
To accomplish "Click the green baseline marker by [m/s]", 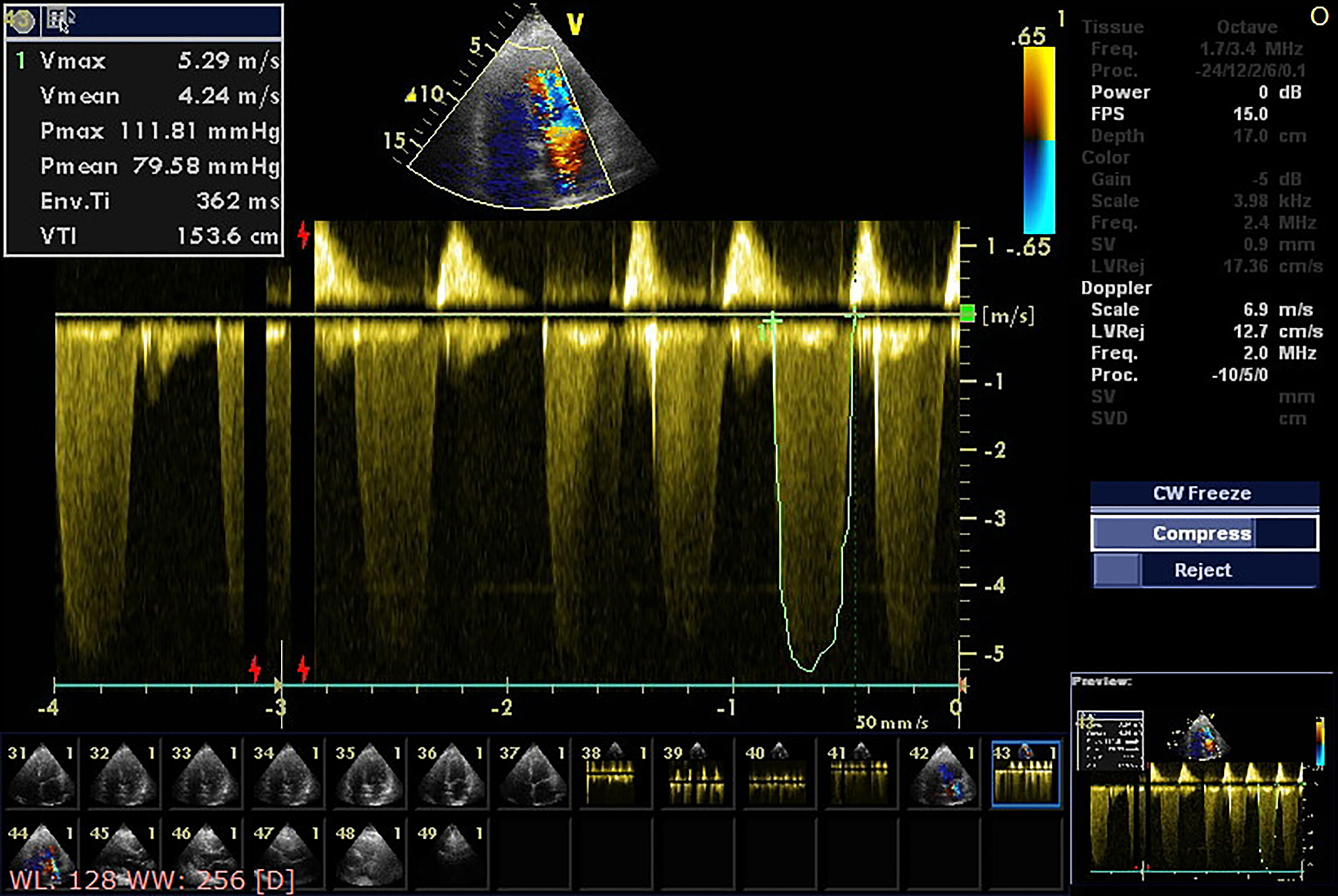I will [967, 313].
